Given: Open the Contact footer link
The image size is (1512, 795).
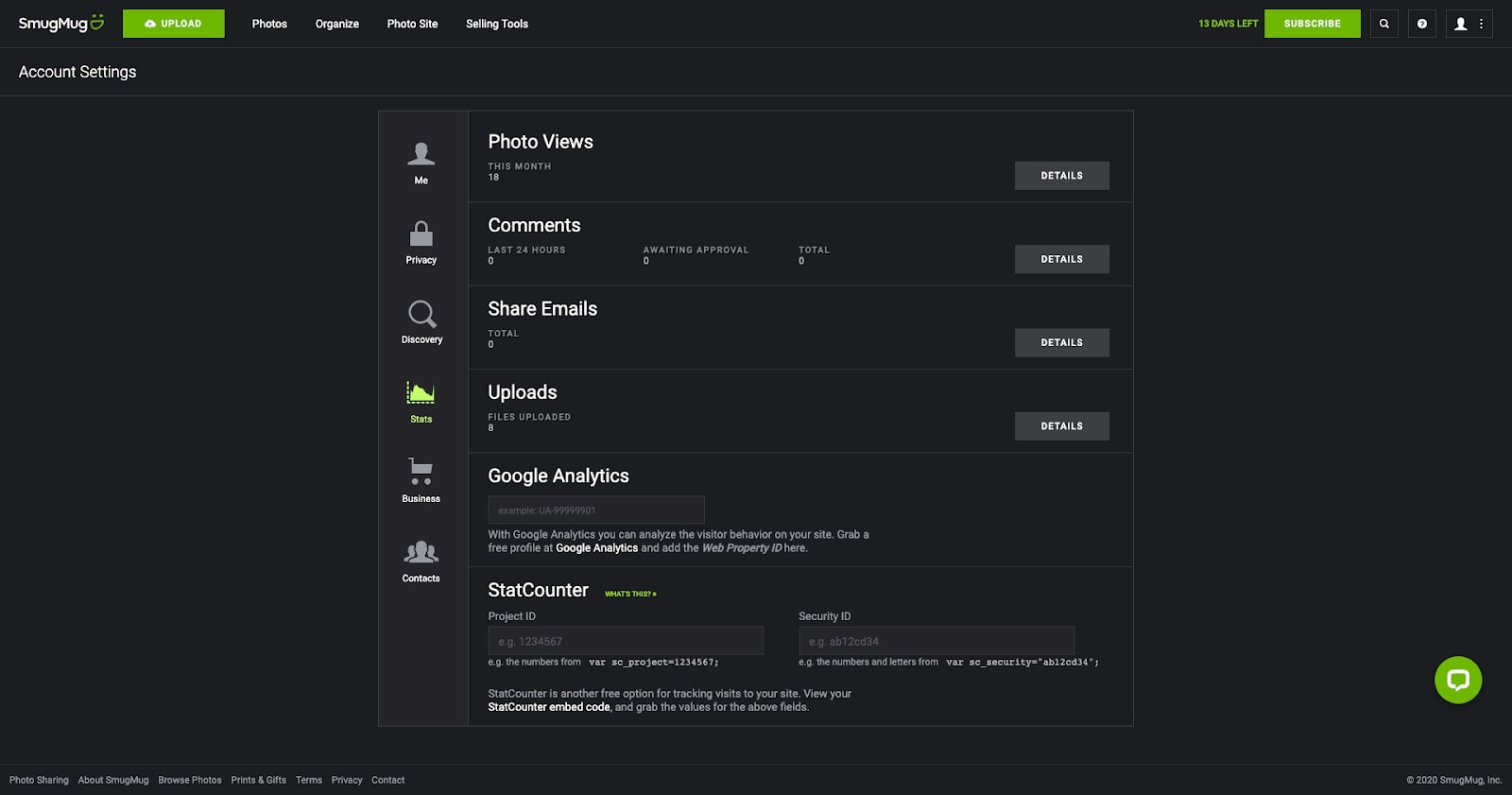Looking at the screenshot, I should 388,780.
